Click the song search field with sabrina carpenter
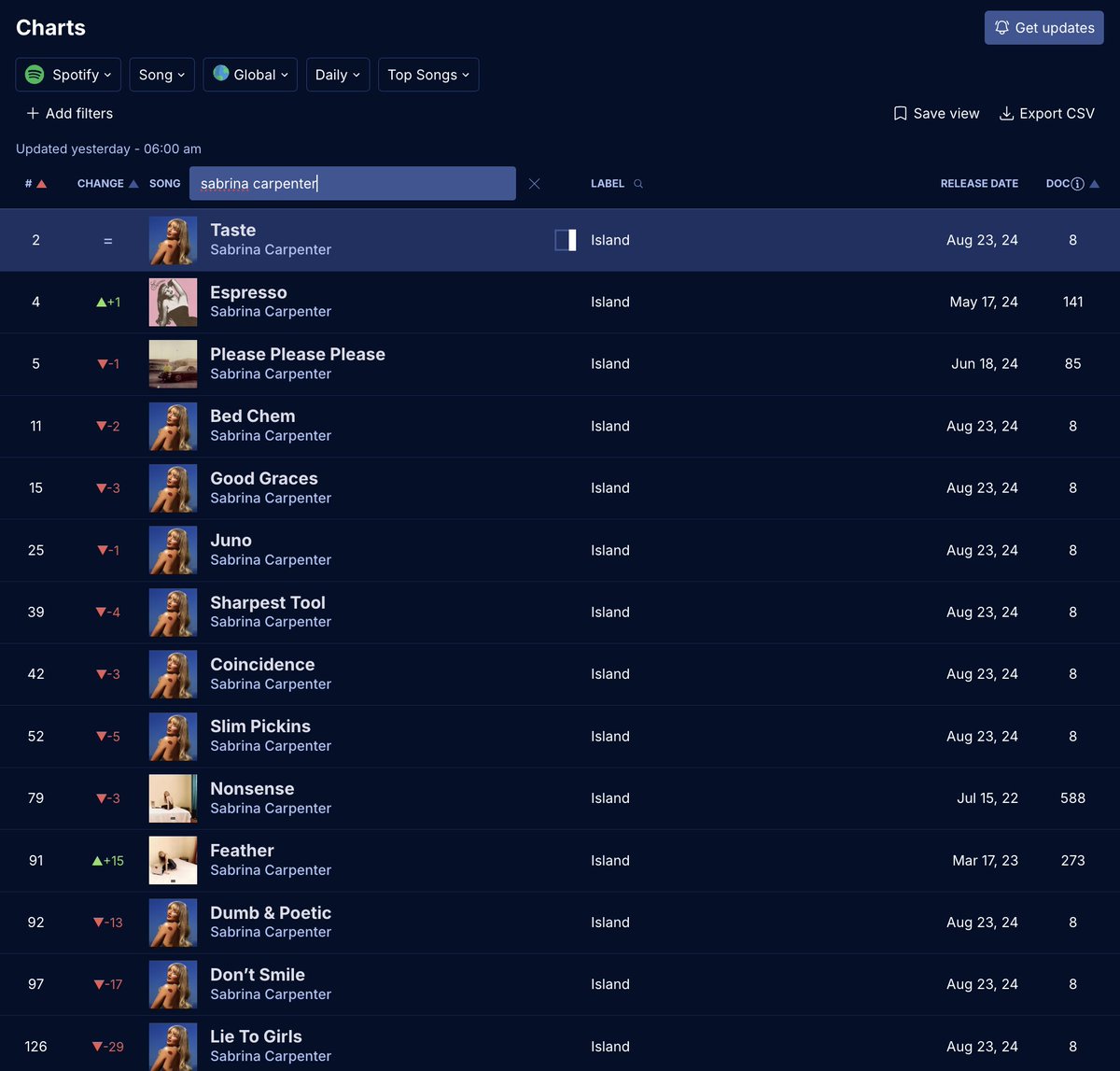The image size is (1120, 1071). (x=353, y=183)
